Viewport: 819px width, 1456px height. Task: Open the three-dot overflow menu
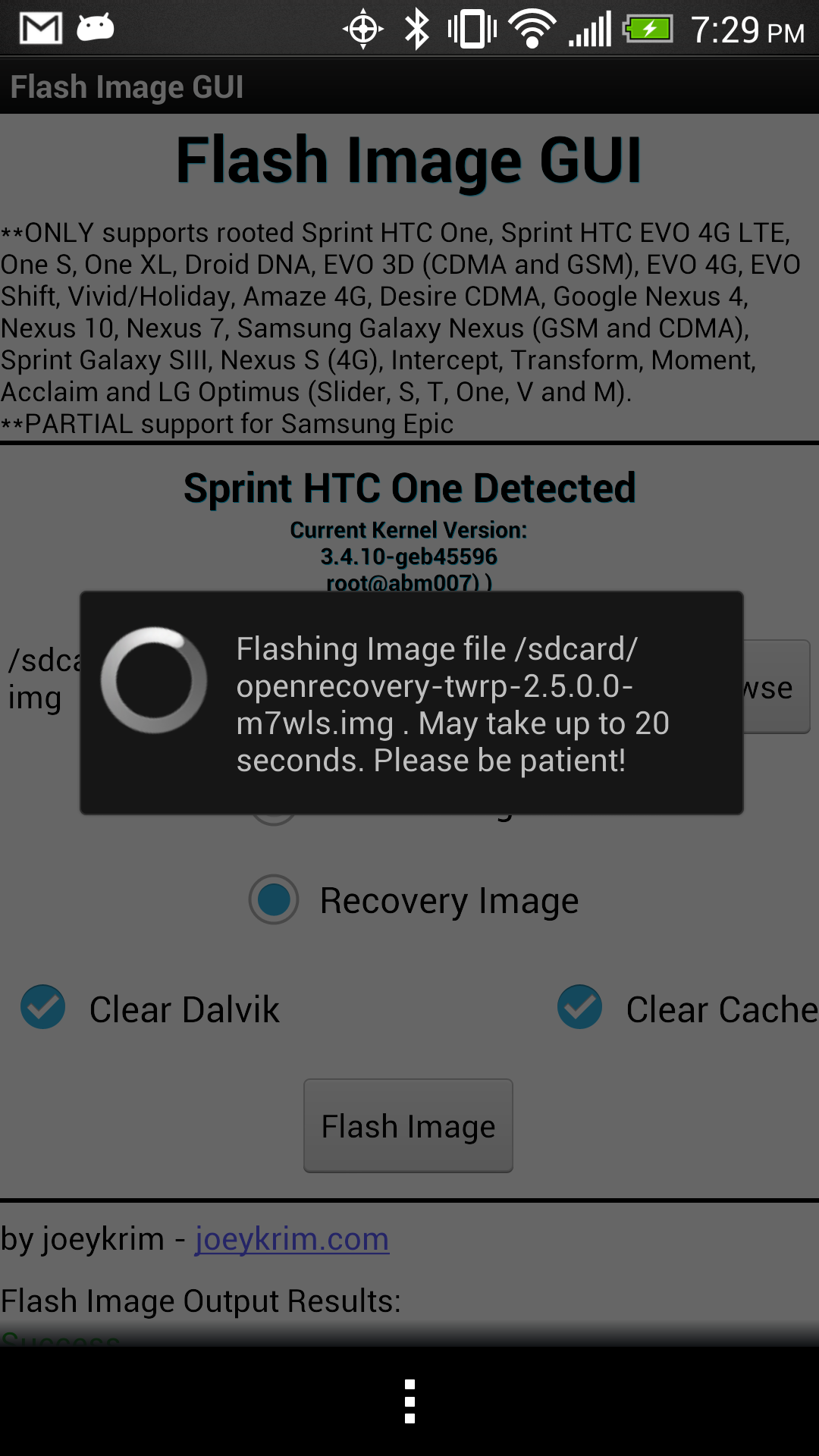point(409,1401)
